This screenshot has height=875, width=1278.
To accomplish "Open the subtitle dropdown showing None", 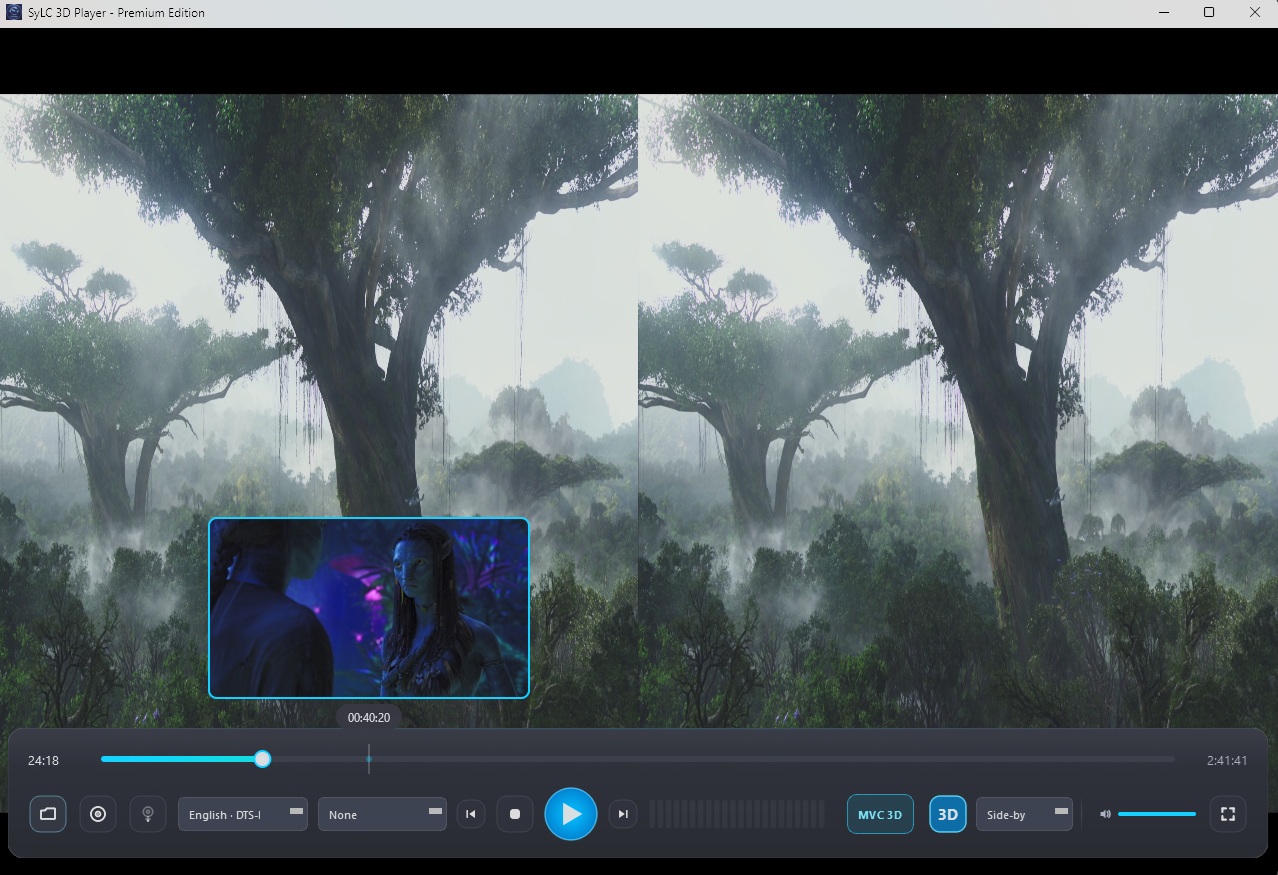I will [x=382, y=814].
